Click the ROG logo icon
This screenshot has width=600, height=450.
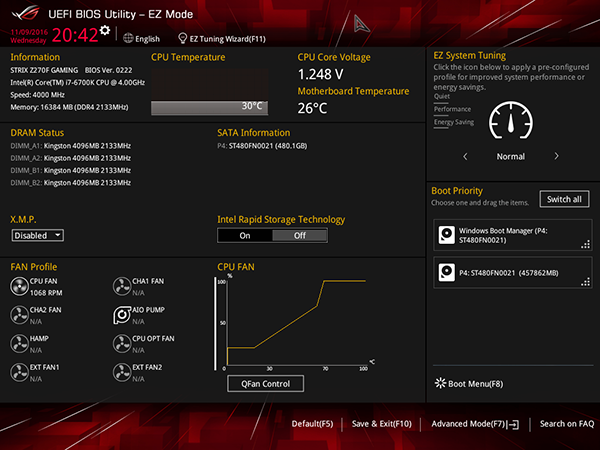point(25,13)
